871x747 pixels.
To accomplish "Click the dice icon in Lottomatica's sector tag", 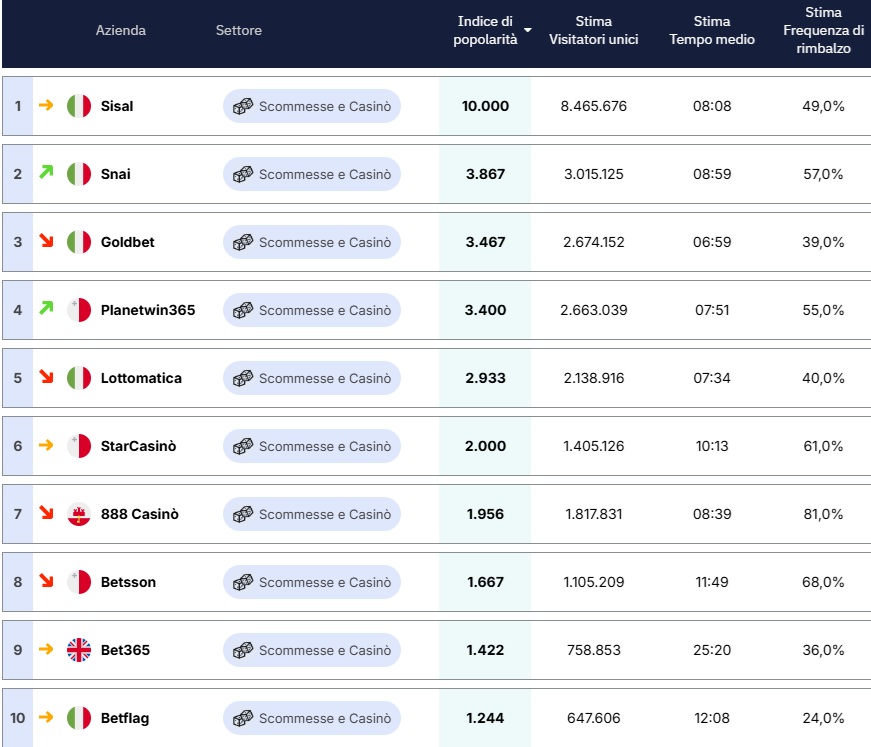I will pos(243,378).
